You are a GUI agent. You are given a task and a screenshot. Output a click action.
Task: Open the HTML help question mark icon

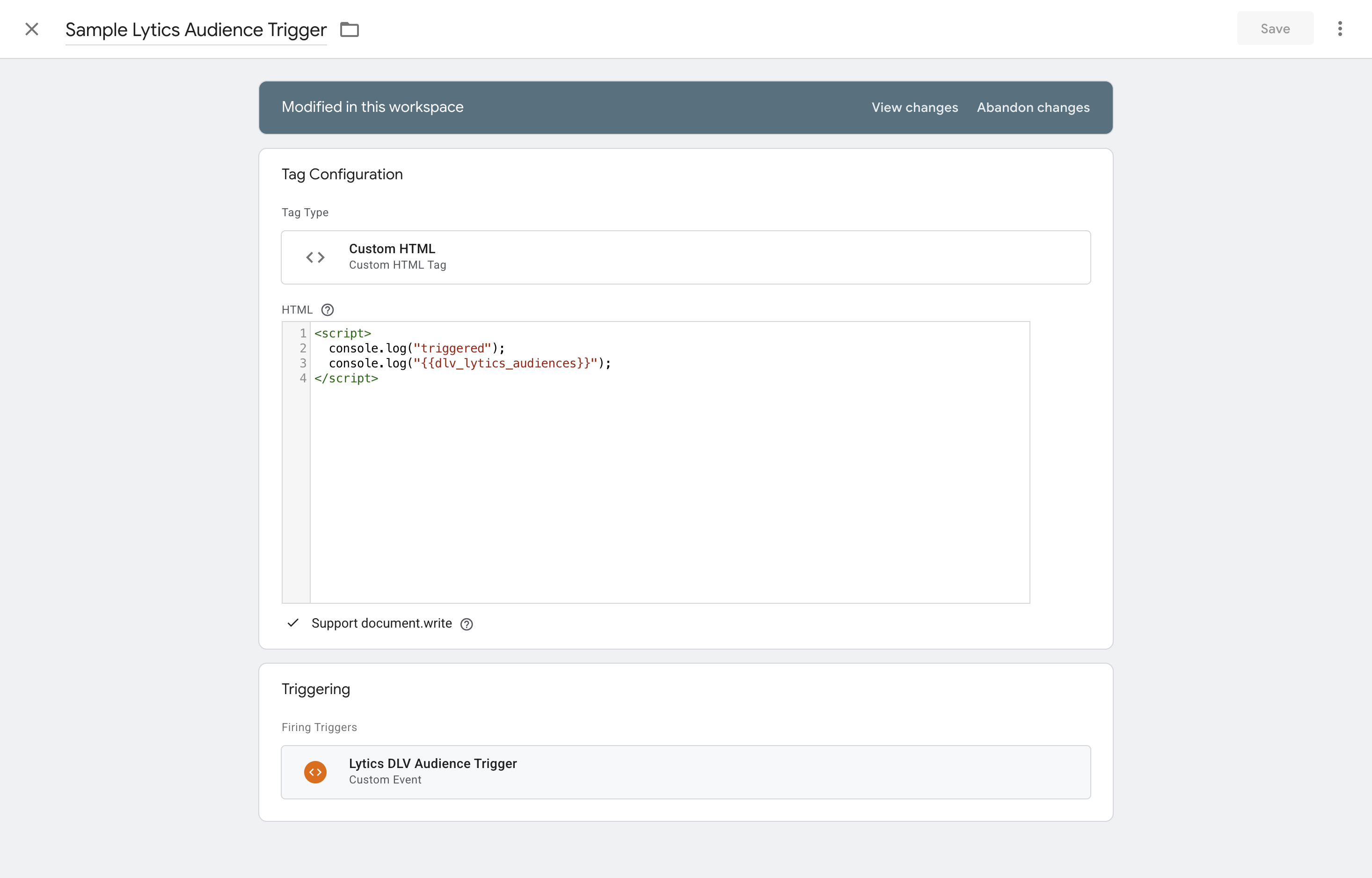pos(327,309)
